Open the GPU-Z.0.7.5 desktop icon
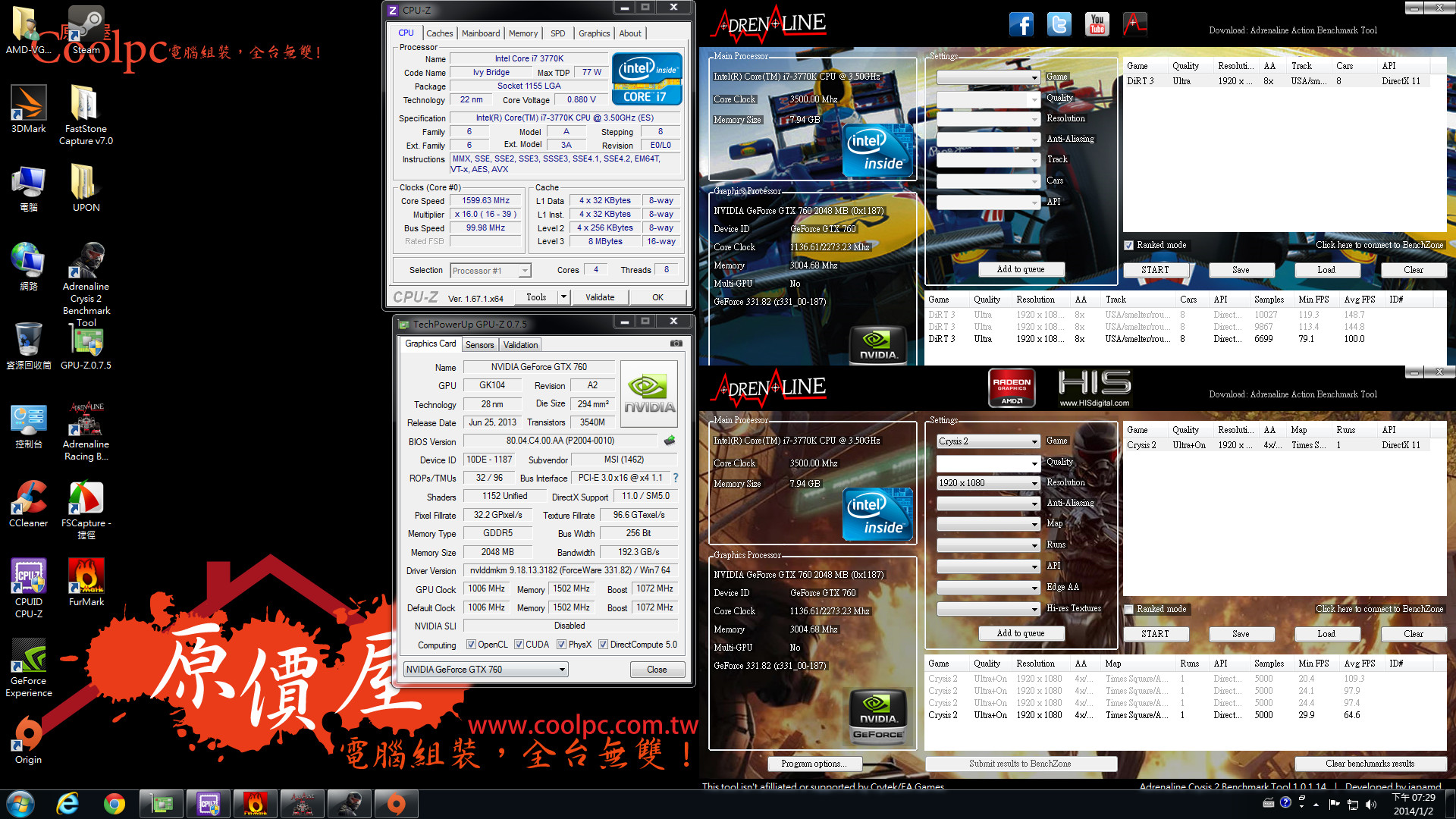This screenshot has height=819, width=1456. coord(86,346)
